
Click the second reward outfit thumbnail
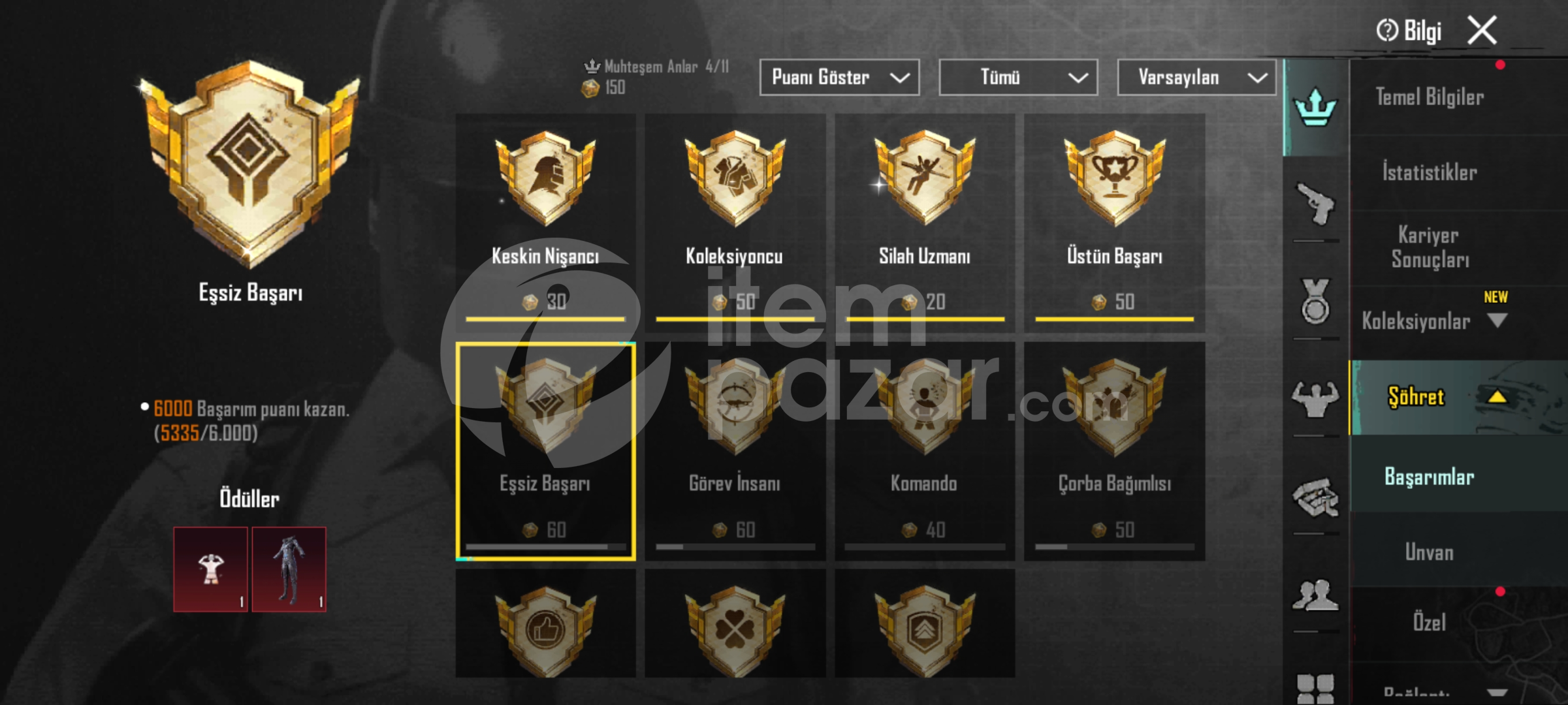289,569
